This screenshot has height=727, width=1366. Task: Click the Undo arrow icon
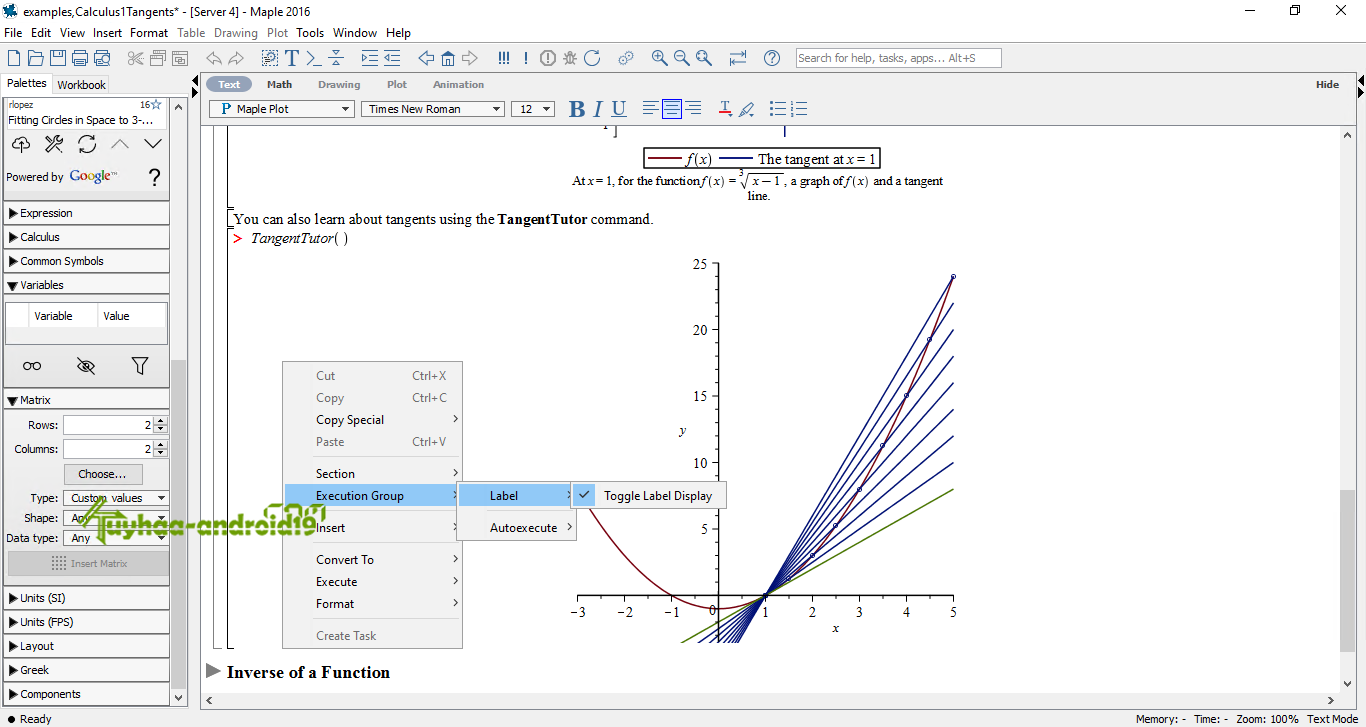[x=214, y=58]
